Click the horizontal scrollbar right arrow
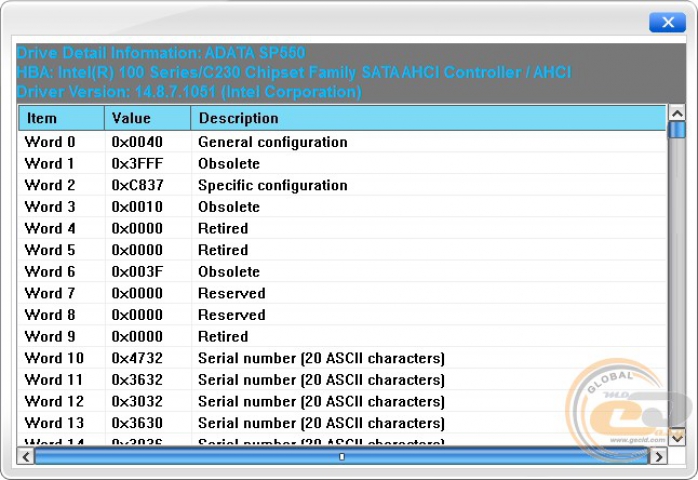698x480 pixels. click(658, 457)
